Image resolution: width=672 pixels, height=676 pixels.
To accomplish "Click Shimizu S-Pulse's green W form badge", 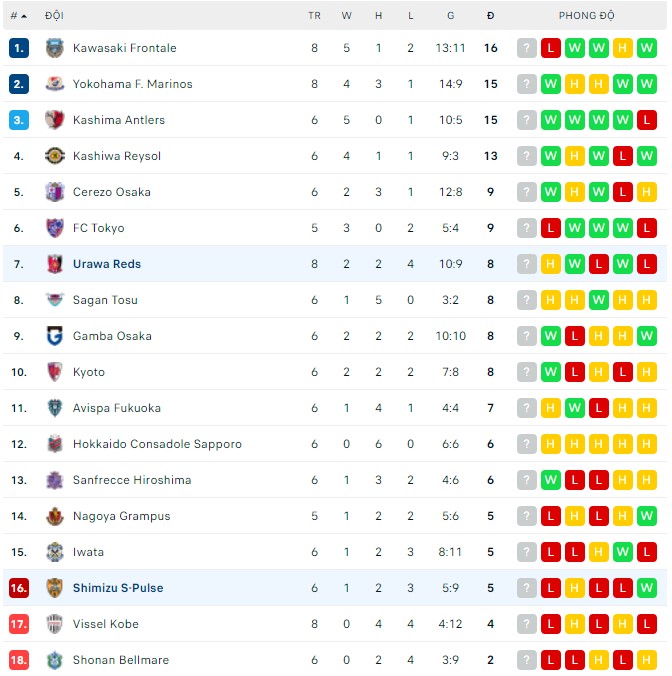I will coord(647,588).
